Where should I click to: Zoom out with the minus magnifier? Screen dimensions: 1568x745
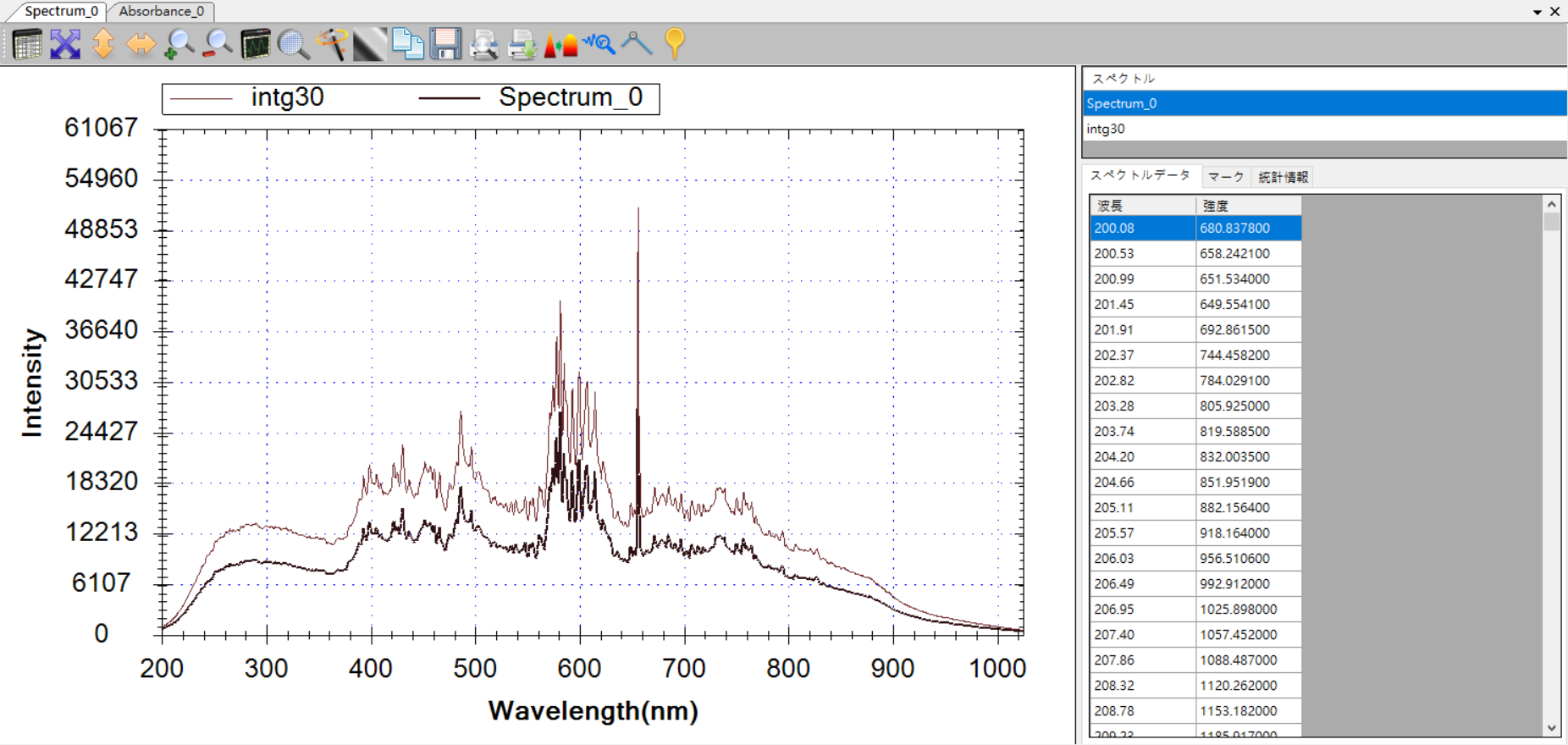tap(218, 44)
